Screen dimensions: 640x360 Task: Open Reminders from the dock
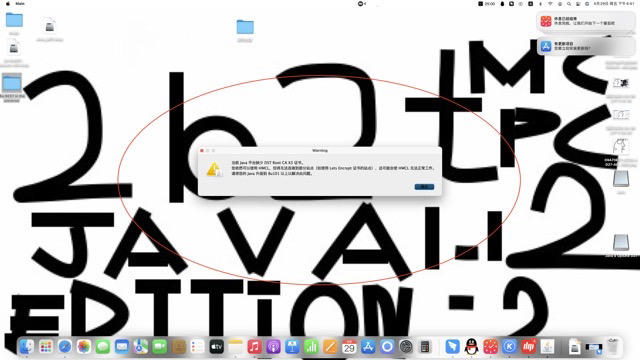198,347
